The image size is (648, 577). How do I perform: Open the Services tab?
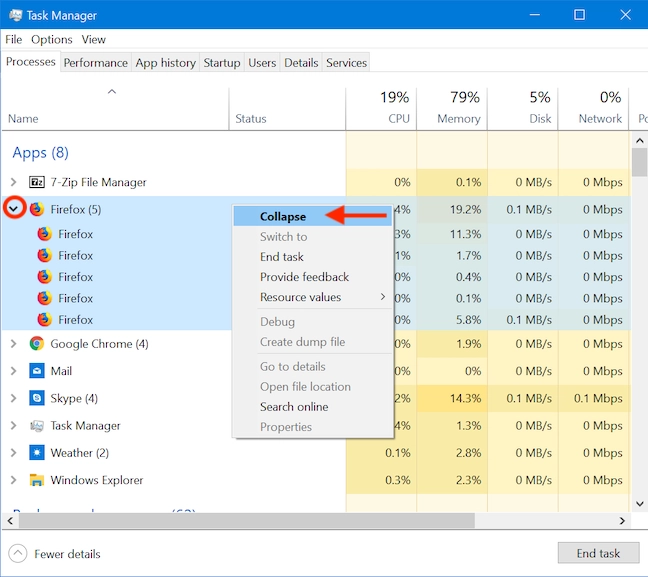coord(346,63)
